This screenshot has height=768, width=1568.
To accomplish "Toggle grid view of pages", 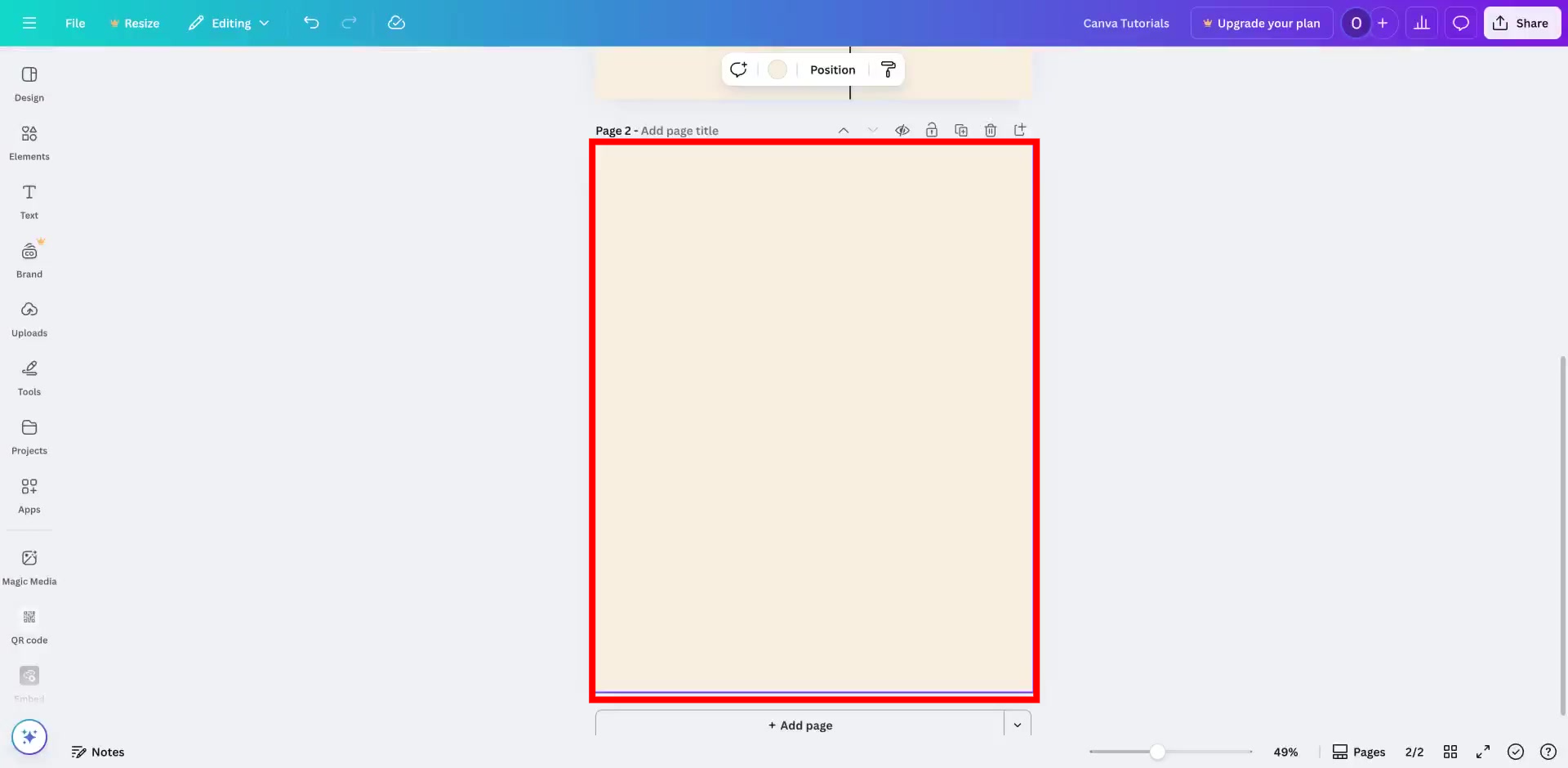I will 1451,752.
